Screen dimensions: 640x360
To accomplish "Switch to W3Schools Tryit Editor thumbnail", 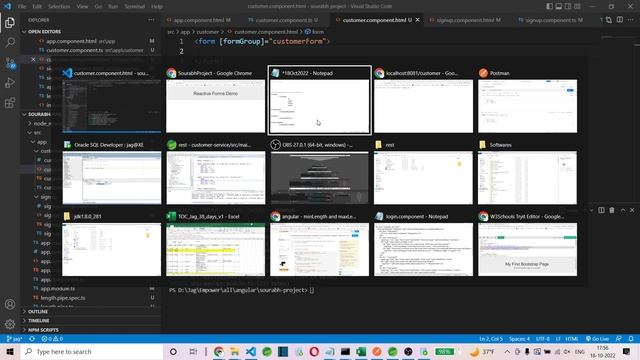I will [x=528, y=244].
